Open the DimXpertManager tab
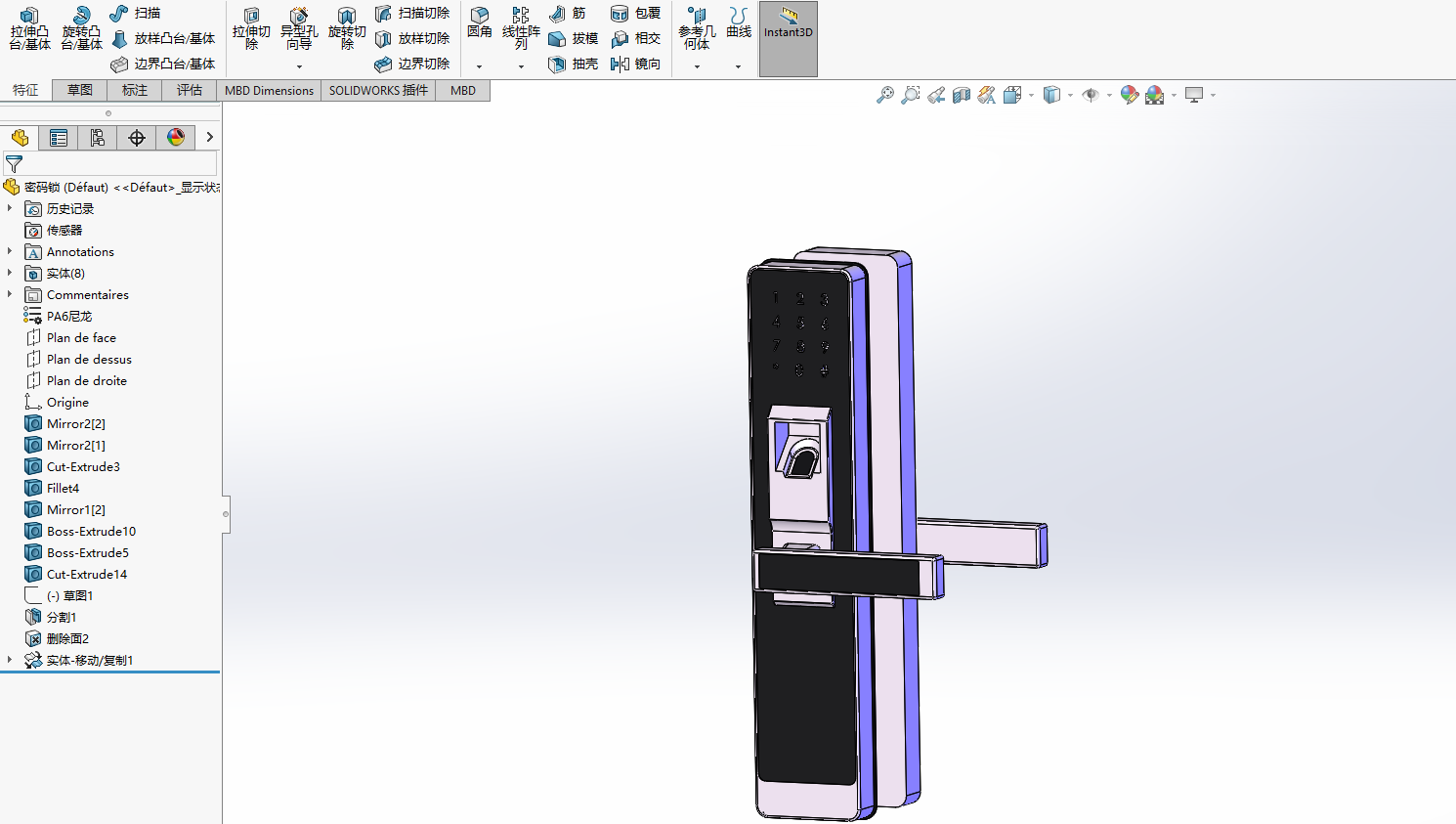This screenshot has height=824, width=1456. (x=137, y=138)
